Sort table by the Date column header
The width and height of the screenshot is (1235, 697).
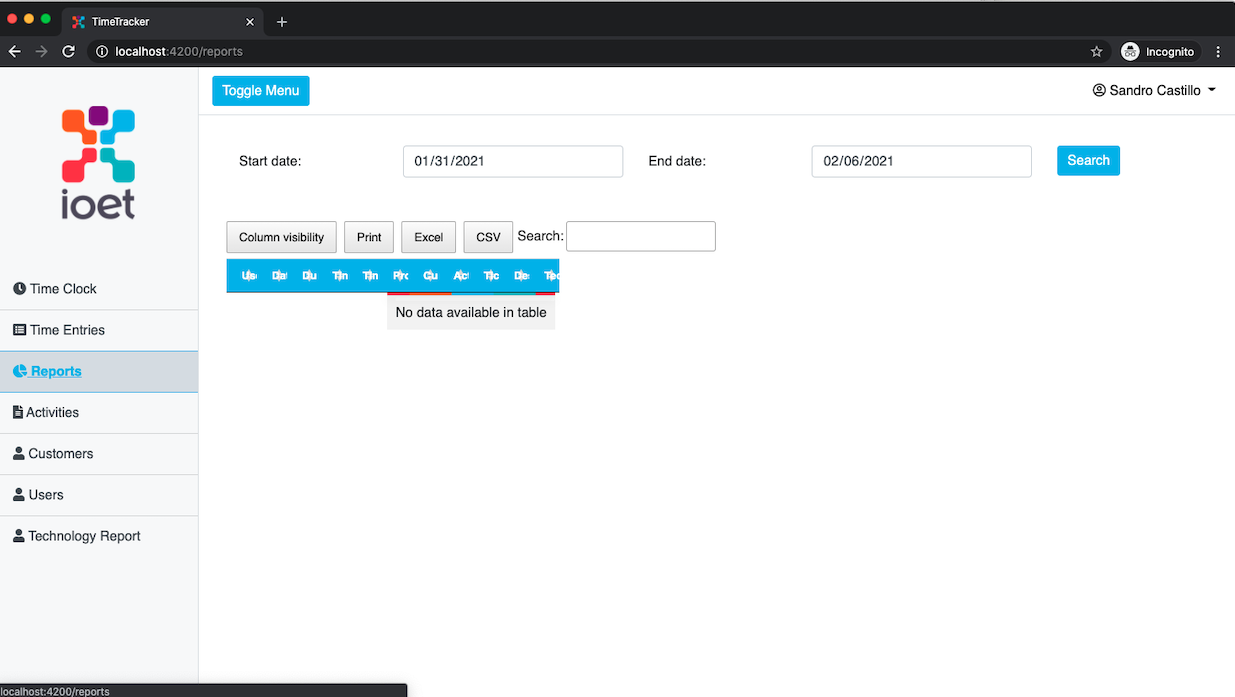280,275
